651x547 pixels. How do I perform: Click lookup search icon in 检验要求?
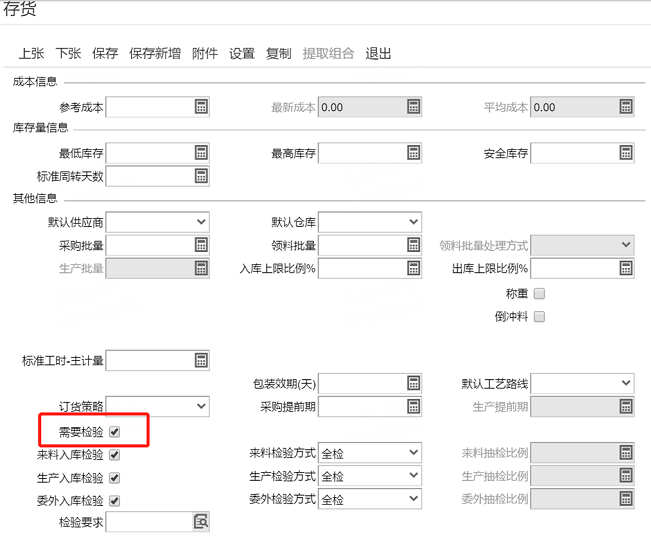pos(201,522)
